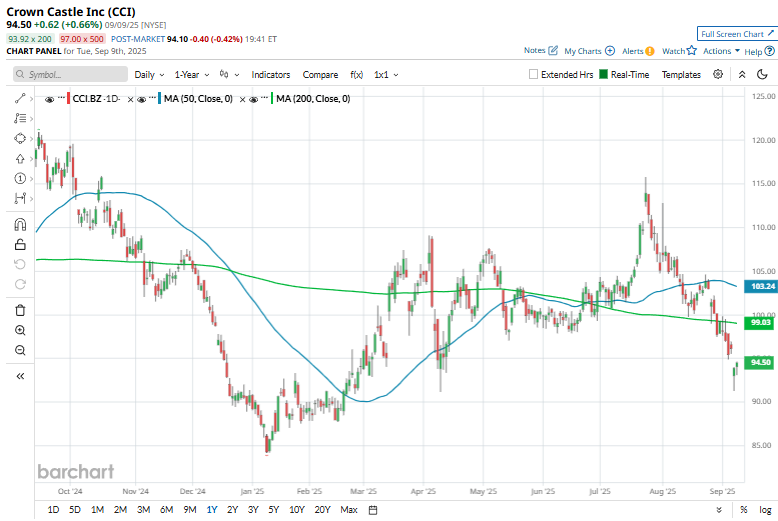778x521 pixels.
Task: Select the 3M time range
Action: (x=143, y=510)
